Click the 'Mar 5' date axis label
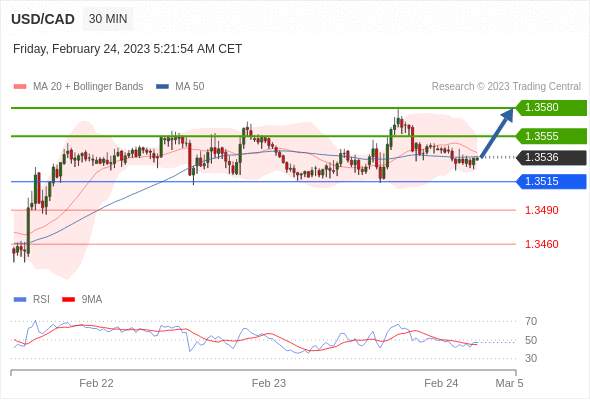The image size is (590, 400). 509,383
